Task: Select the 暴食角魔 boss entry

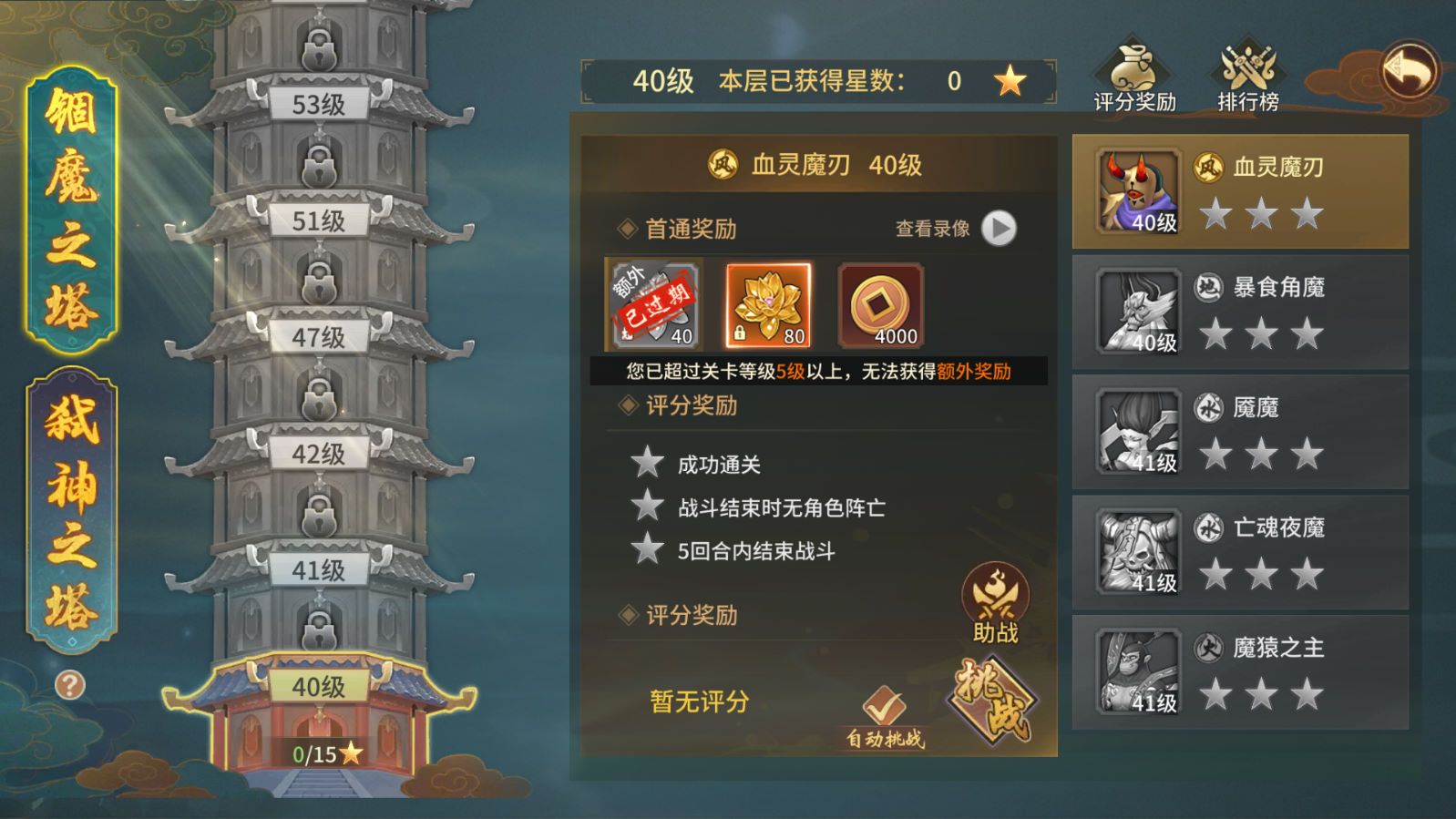Action: pos(1240,312)
